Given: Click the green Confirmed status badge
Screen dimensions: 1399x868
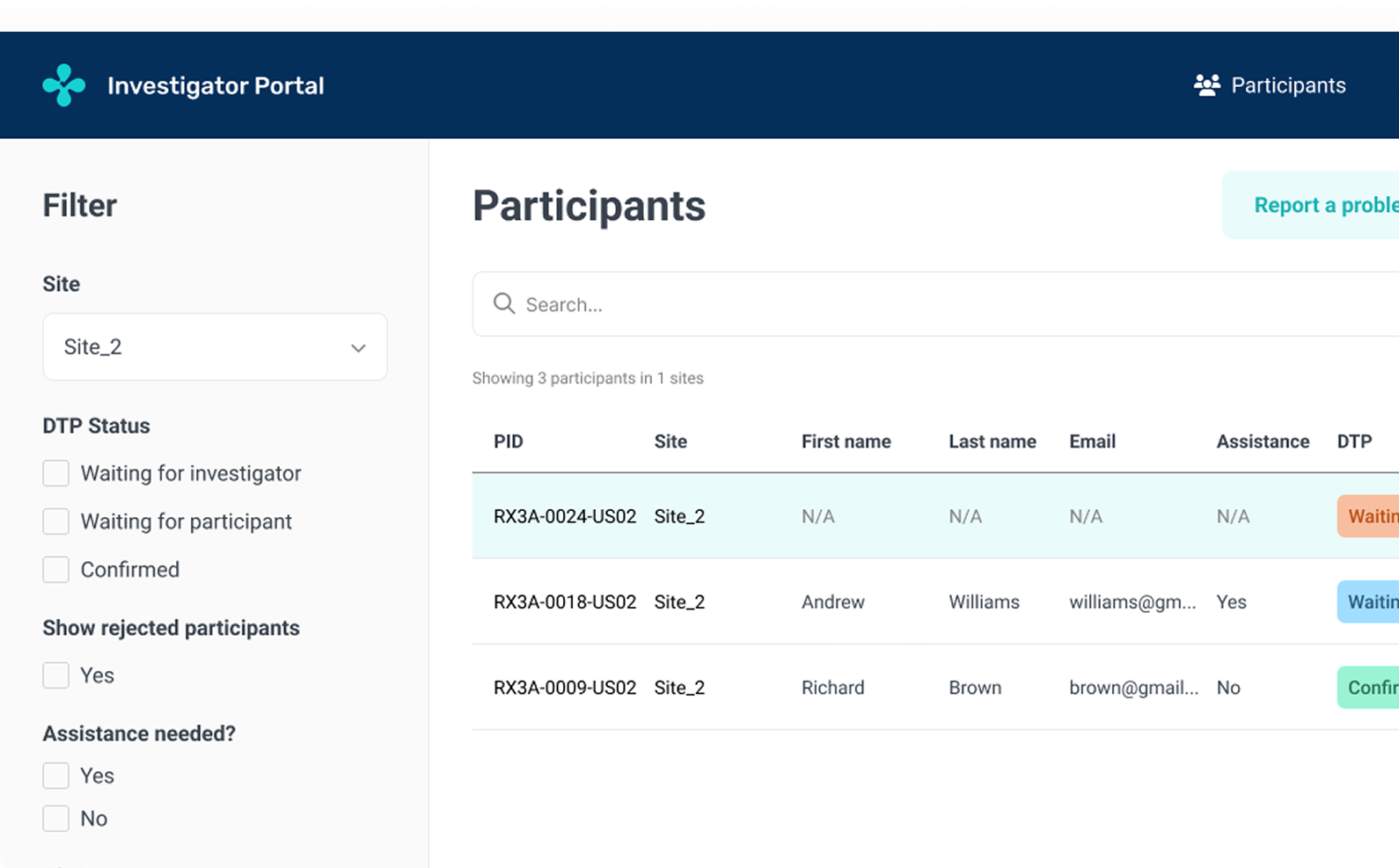Looking at the screenshot, I should (x=1368, y=687).
